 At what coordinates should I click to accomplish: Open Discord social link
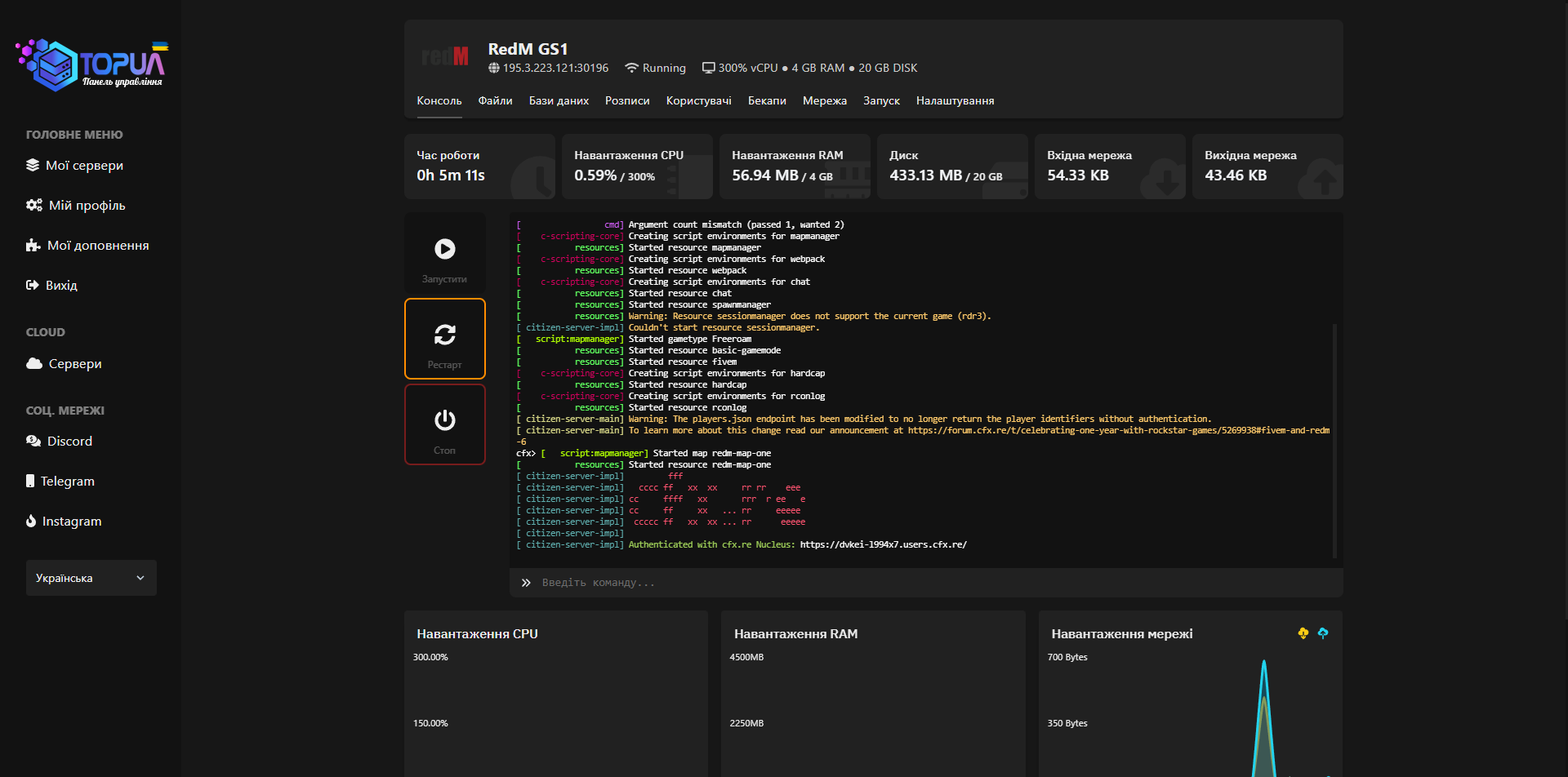coord(69,442)
